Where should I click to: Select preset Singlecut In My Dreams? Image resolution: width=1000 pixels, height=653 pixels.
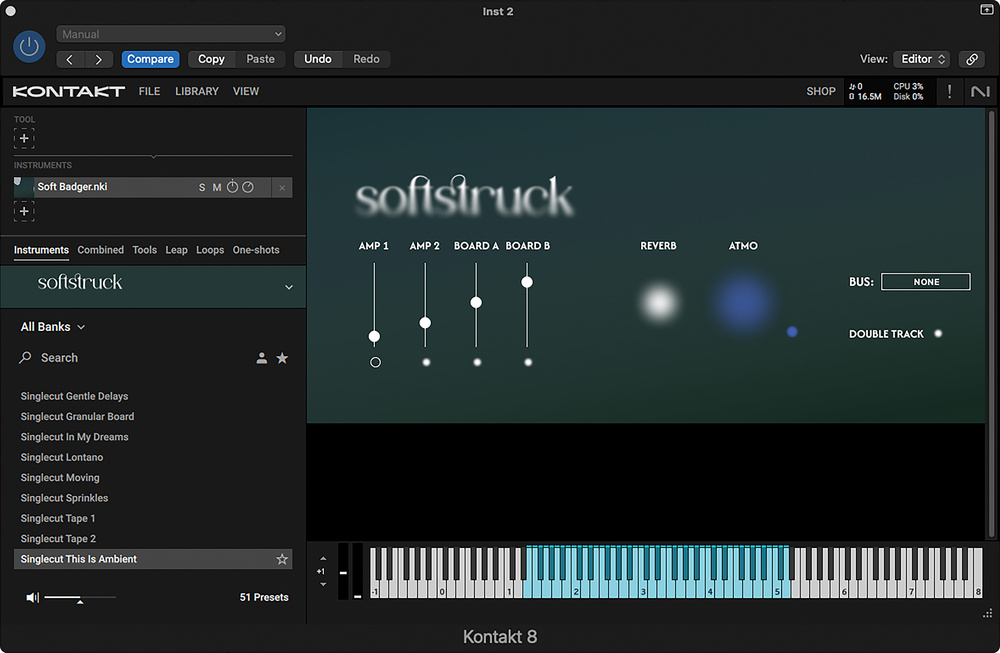point(75,437)
